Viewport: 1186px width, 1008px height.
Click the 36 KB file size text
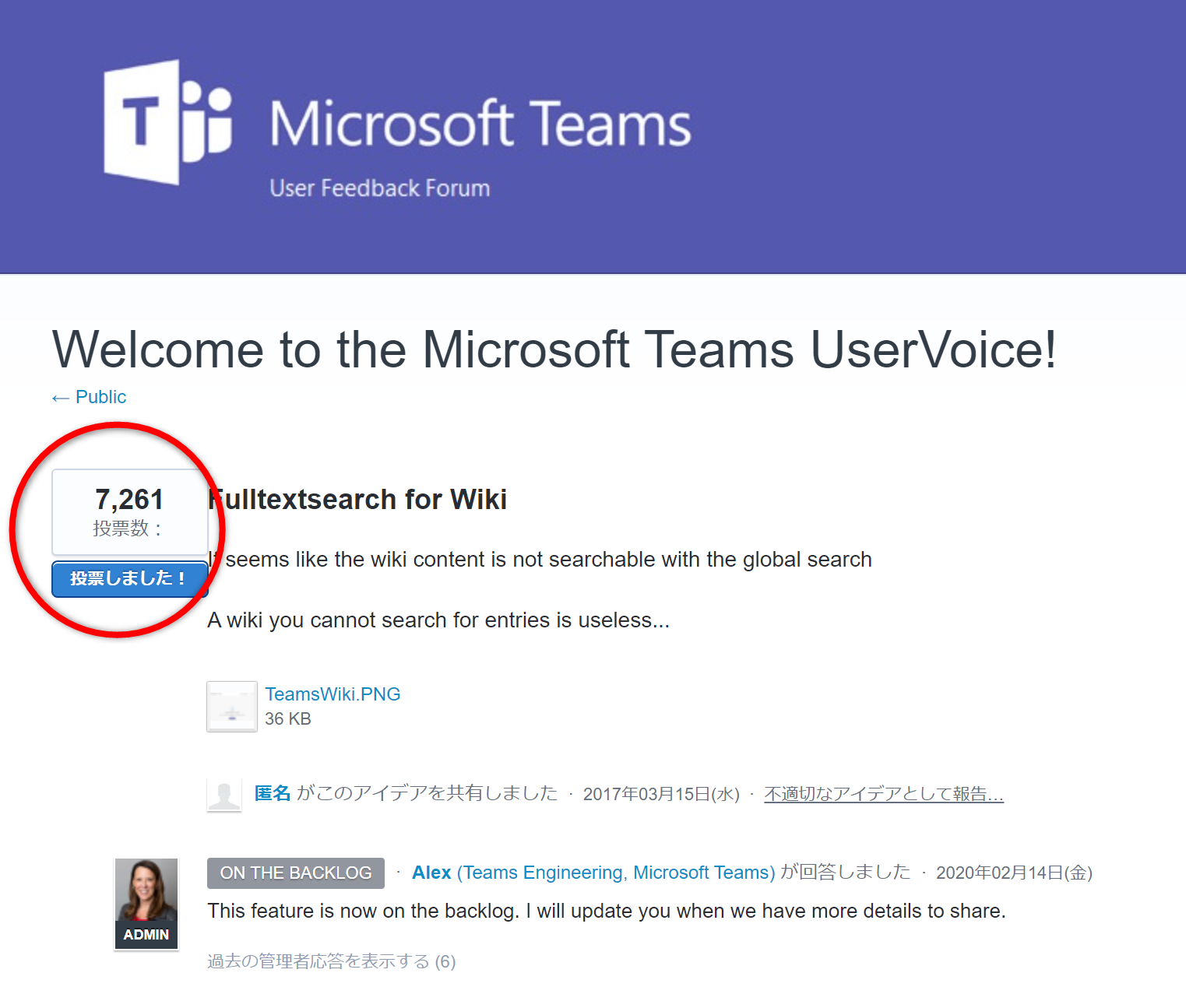point(288,718)
